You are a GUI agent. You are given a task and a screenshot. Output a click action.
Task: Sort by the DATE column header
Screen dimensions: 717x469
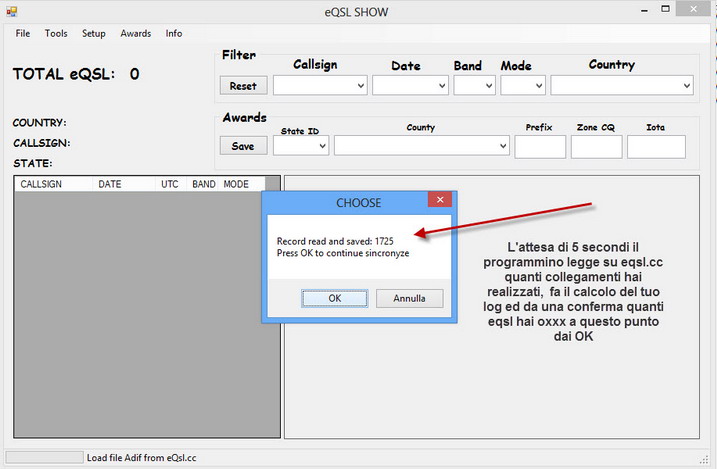[124, 184]
